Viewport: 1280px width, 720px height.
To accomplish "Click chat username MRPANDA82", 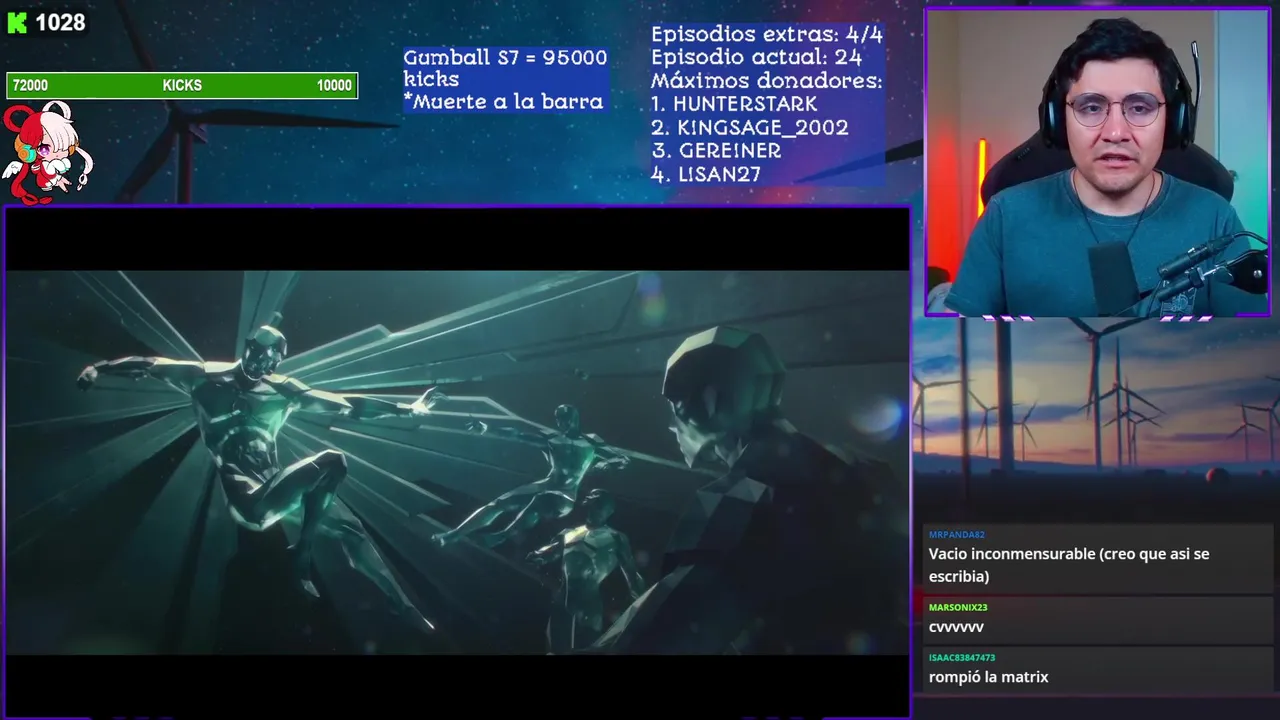I will (956, 535).
